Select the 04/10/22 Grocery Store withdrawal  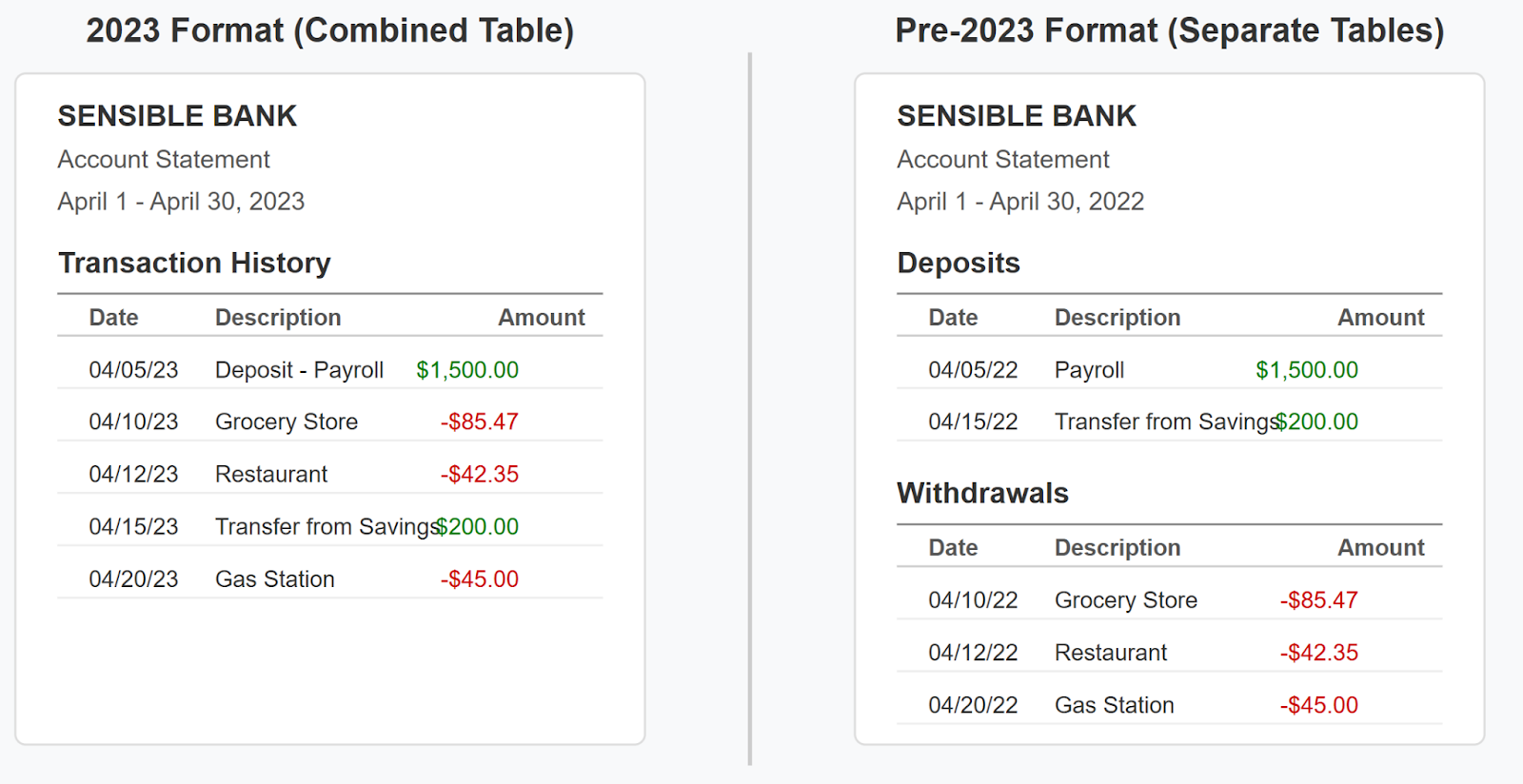click(x=1170, y=600)
